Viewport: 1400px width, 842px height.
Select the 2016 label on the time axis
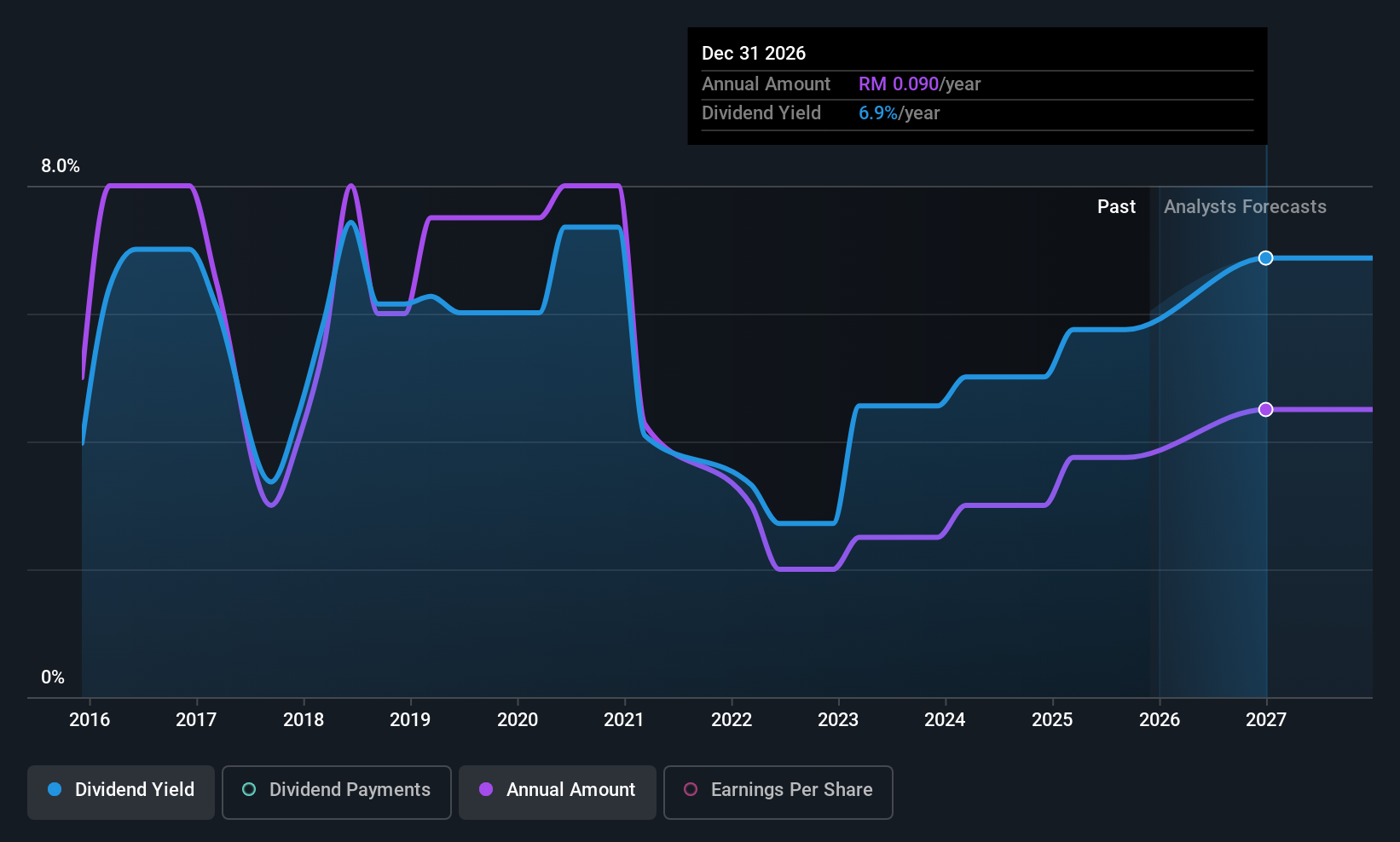point(90,720)
